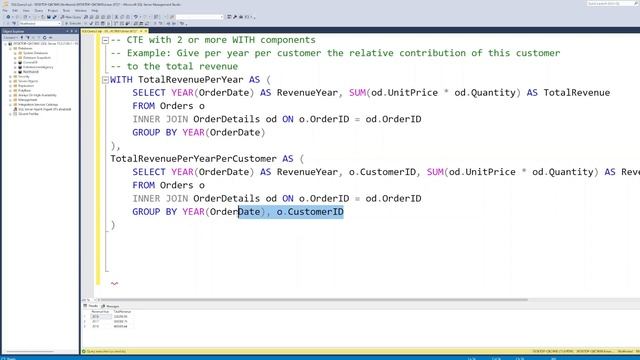Expand the System Databases folder
Screen dimensions: 640x360
click(x=15, y=53)
